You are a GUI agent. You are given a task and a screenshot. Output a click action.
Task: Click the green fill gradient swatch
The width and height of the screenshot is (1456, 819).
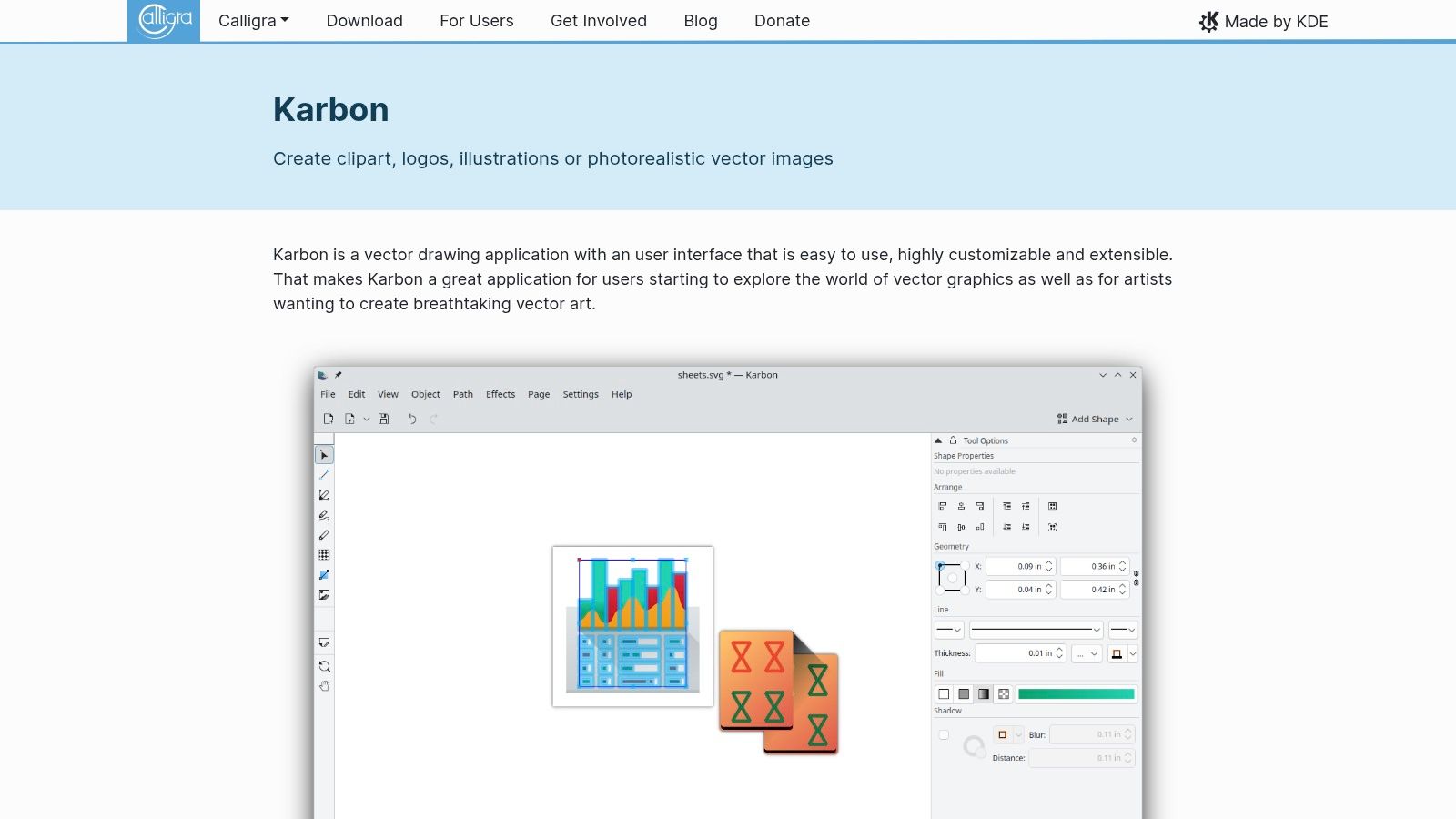[1076, 694]
